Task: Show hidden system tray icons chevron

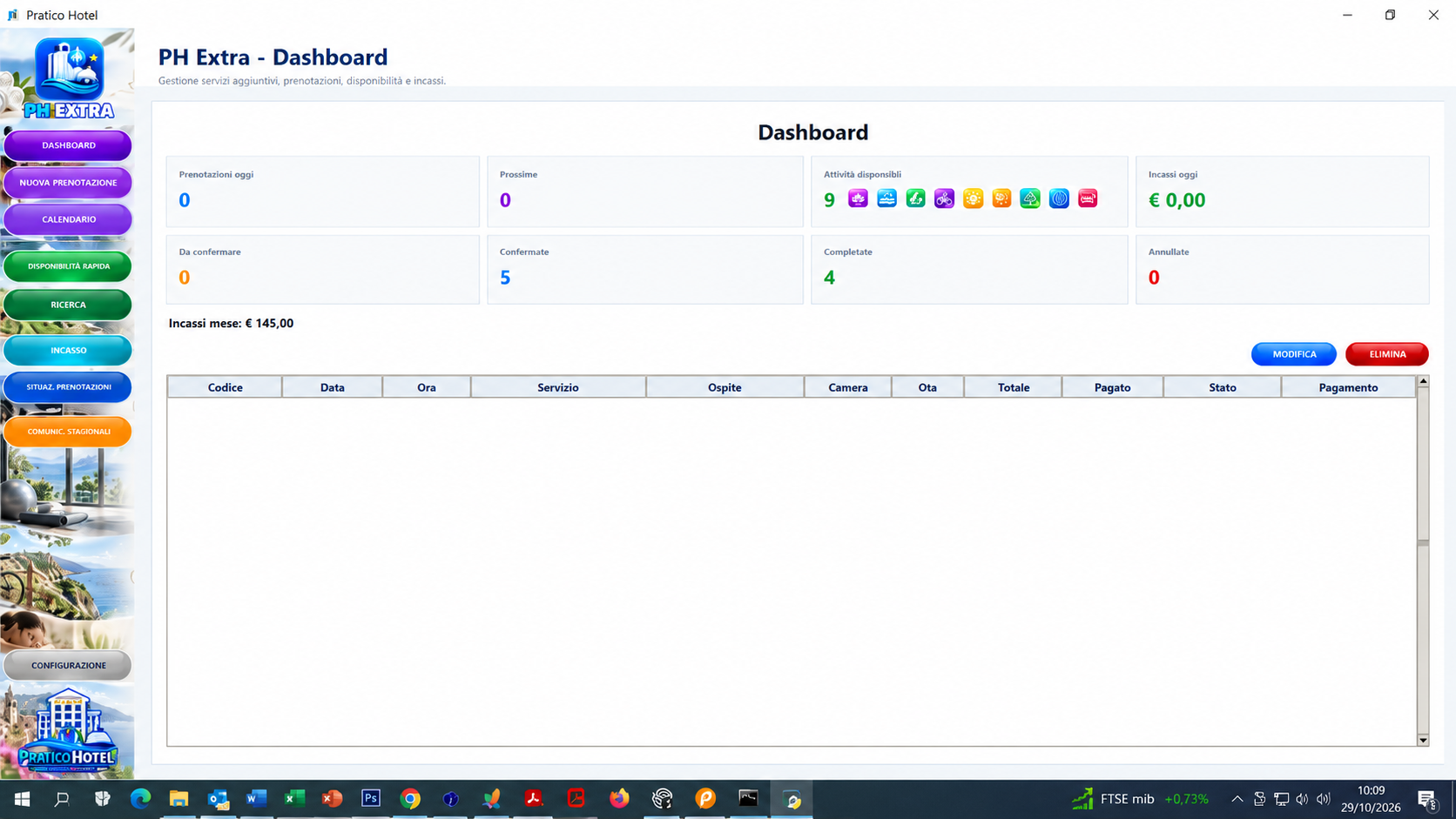Action: pos(1237,798)
